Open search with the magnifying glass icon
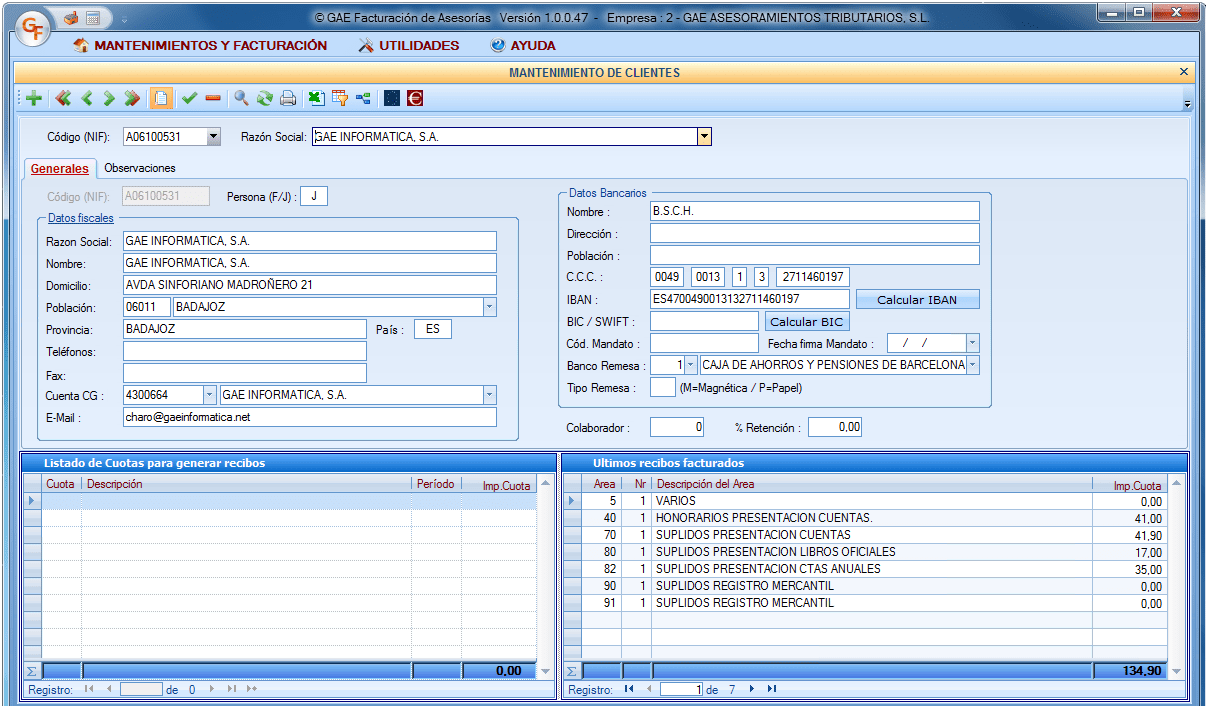The image size is (1206, 706). (x=241, y=98)
